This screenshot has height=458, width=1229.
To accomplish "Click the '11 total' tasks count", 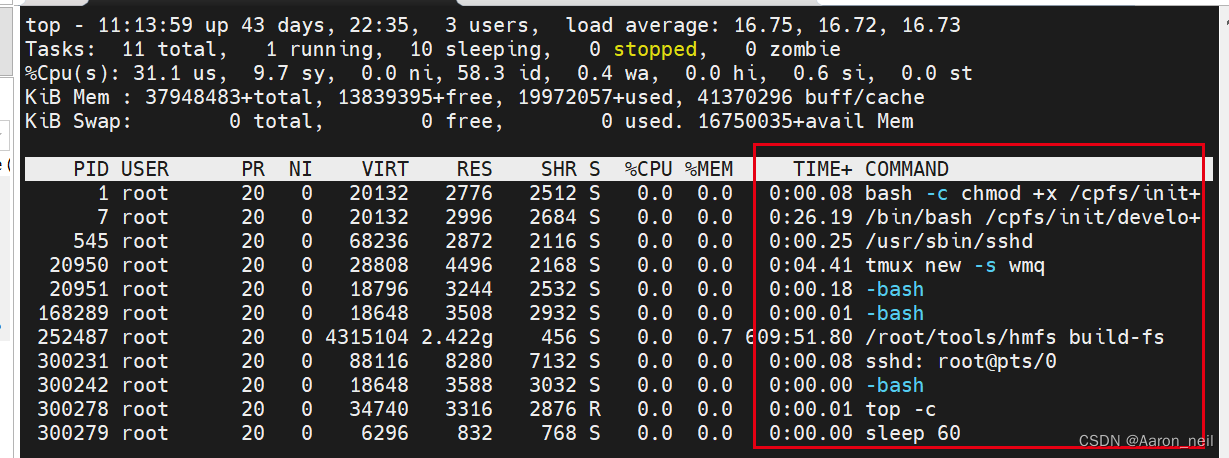I will (169, 49).
